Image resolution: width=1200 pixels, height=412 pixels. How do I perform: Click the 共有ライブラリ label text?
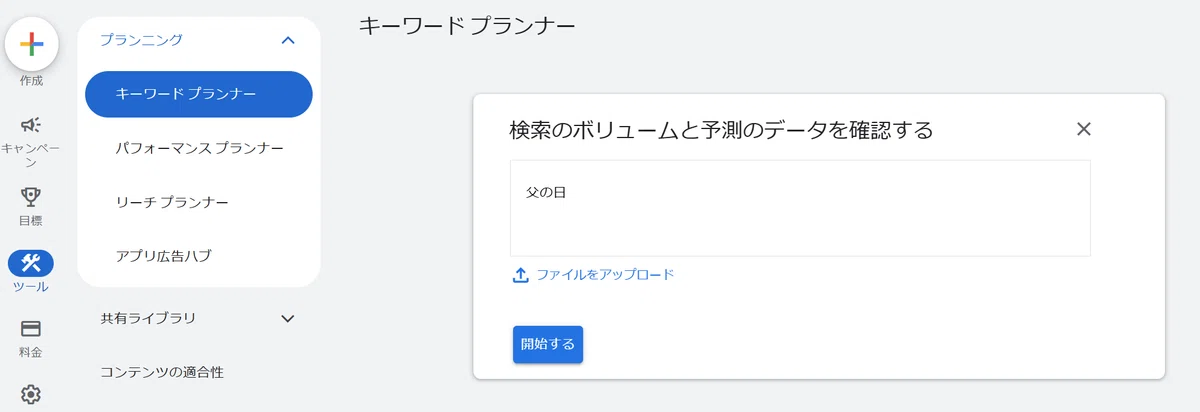pyautogui.click(x=148, y=319)
